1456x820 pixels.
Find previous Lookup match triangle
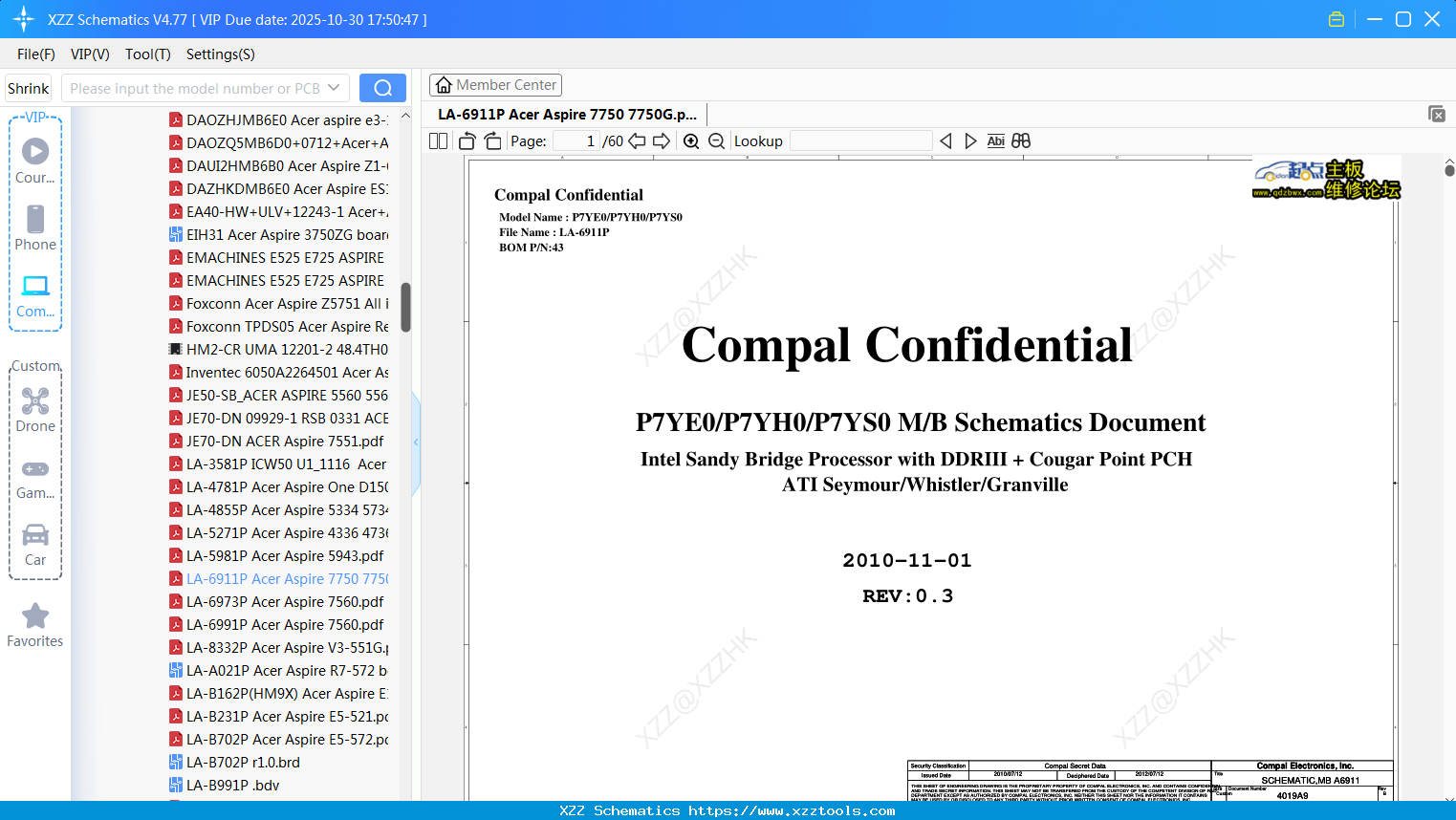(x=946, y=141)
